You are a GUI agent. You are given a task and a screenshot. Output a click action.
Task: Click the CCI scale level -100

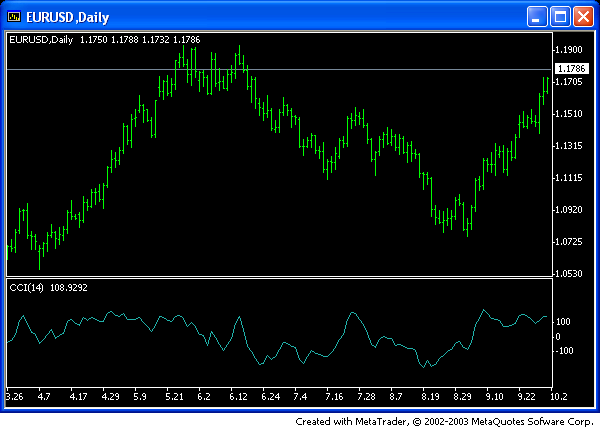(564, 351)
